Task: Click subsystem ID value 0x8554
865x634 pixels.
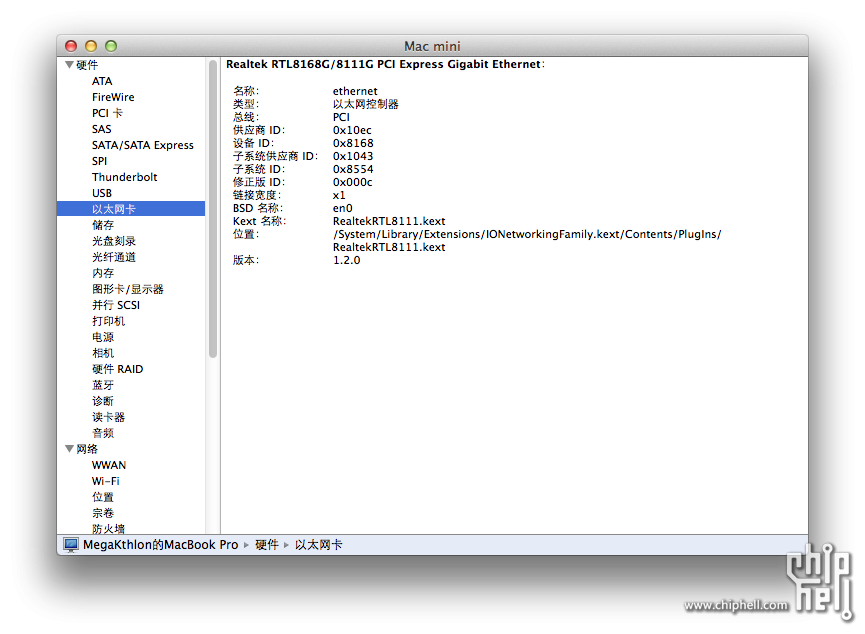Action: tap(353, 169)
